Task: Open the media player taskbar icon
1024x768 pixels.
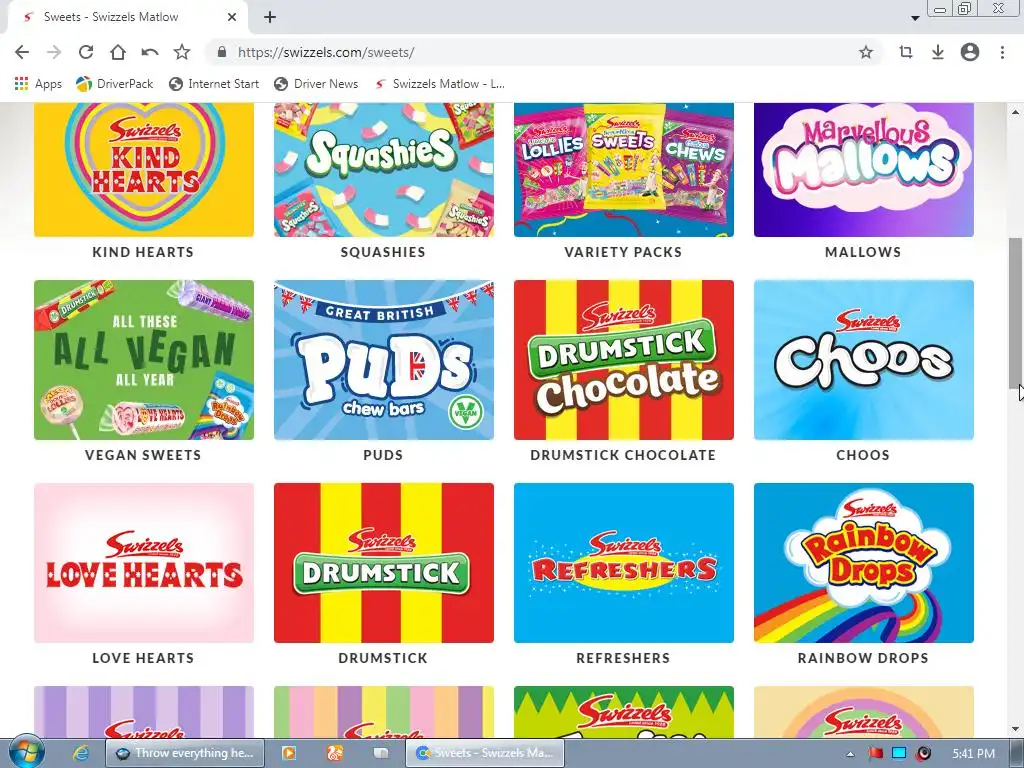Action: 288,753
